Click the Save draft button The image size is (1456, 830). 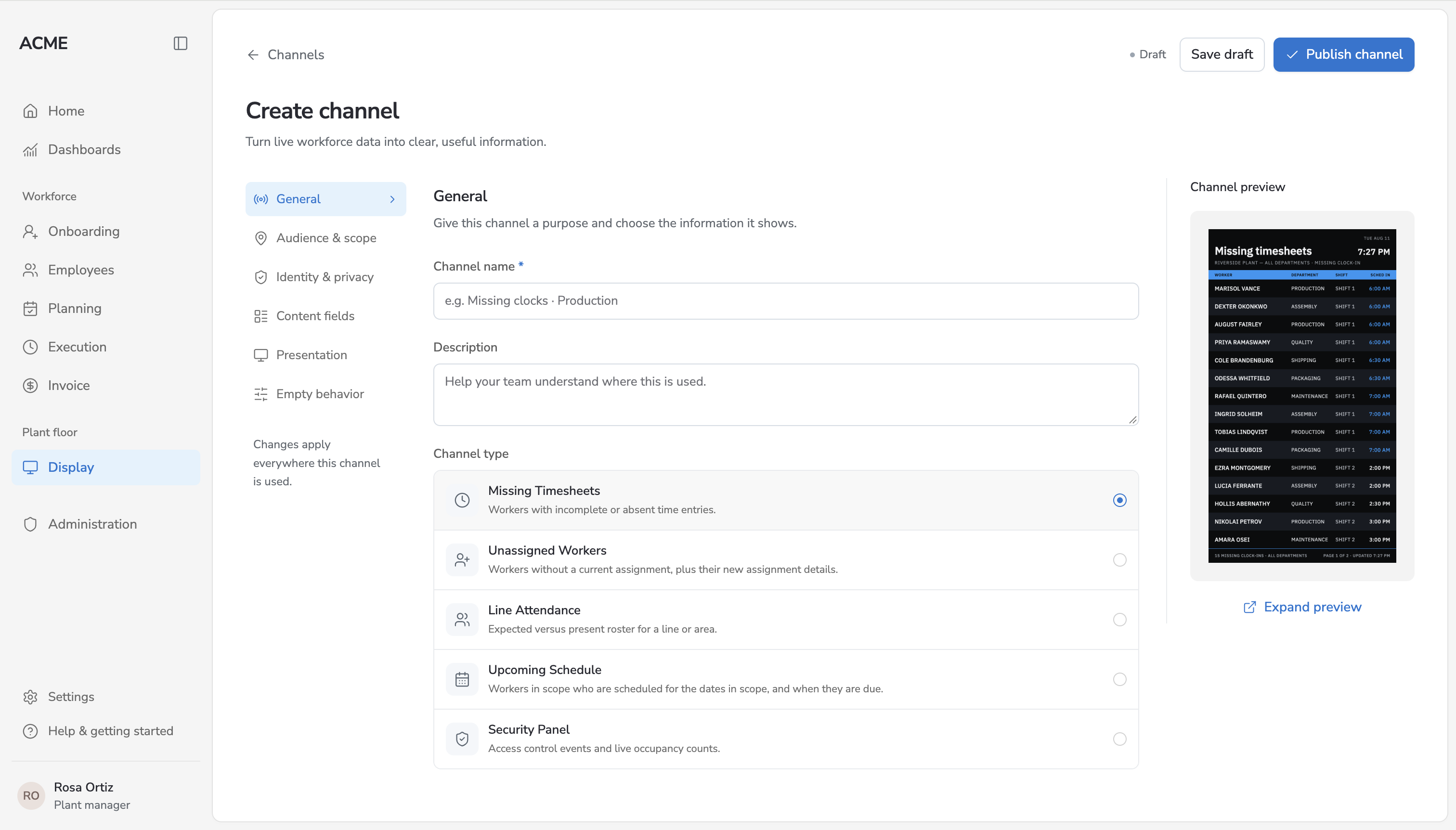(1222, 55)
